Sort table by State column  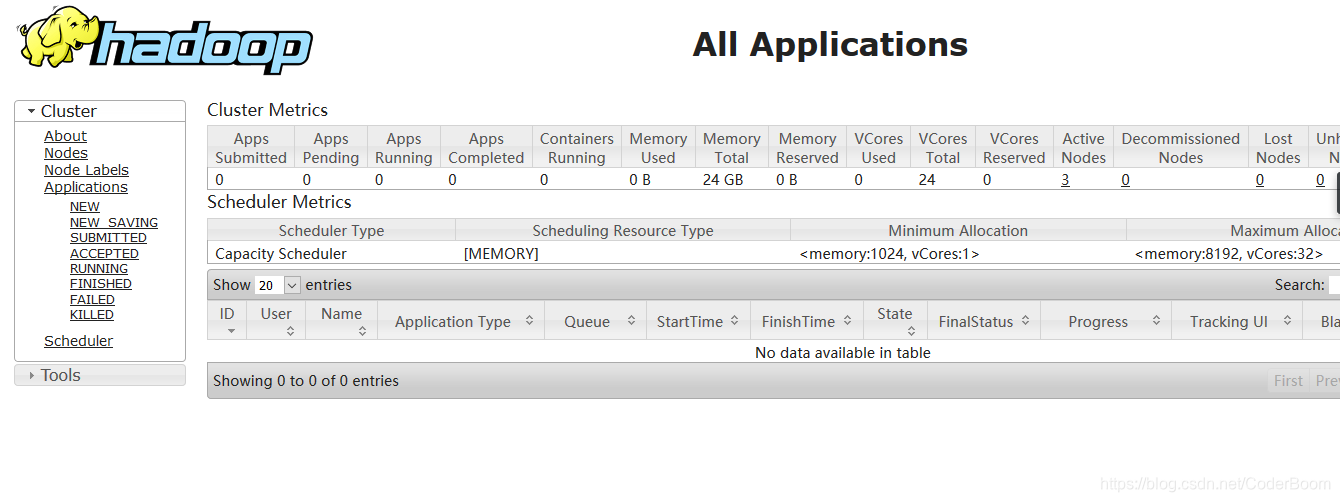[x=895, y=321]
